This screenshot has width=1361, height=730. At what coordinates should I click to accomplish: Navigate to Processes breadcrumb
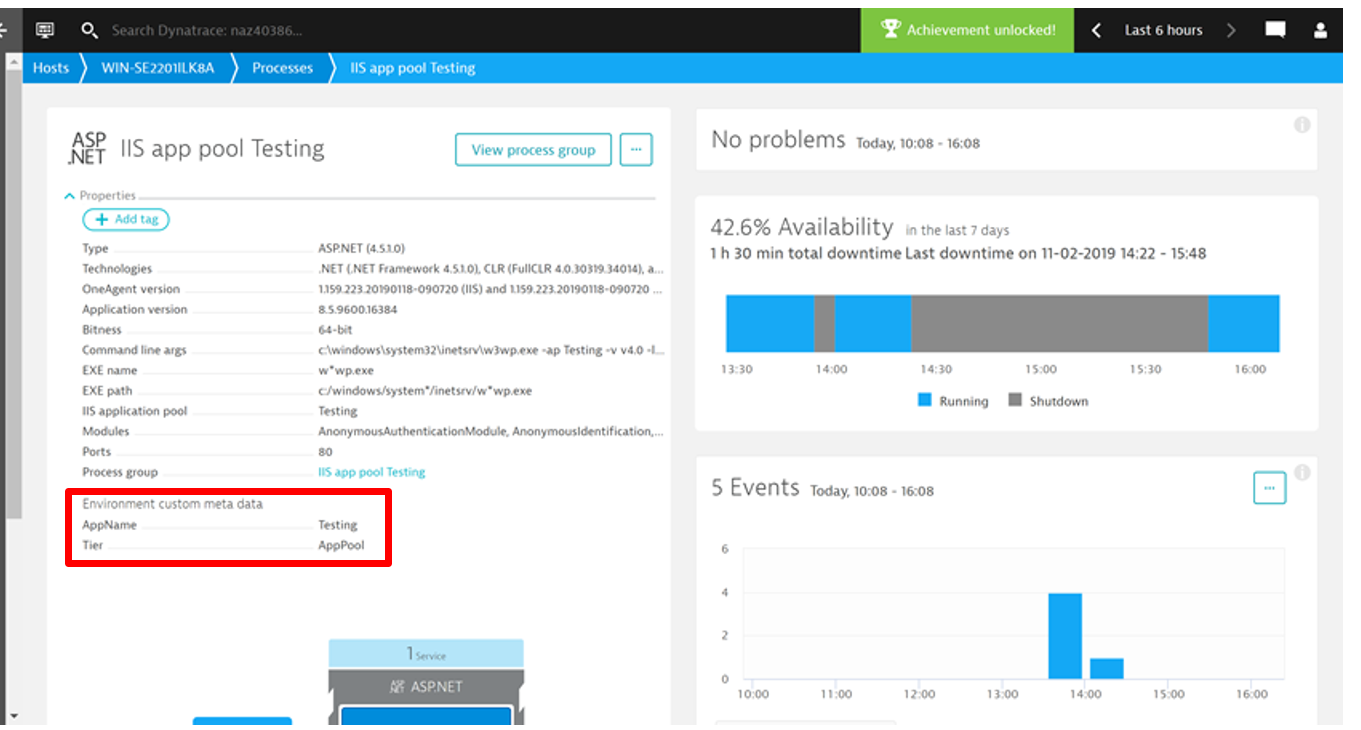(282, 68)
